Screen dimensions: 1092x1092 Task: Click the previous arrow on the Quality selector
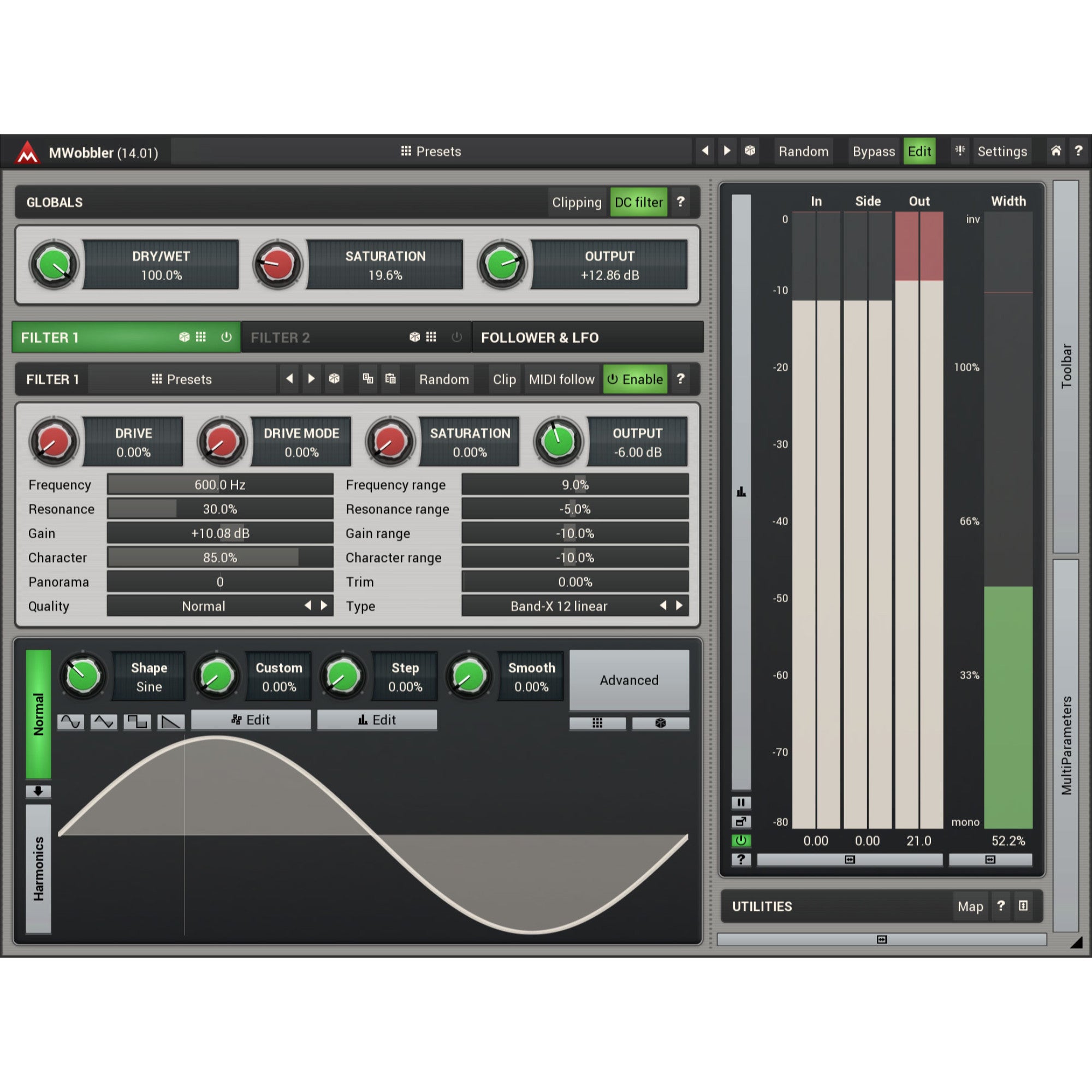(308, 606)
